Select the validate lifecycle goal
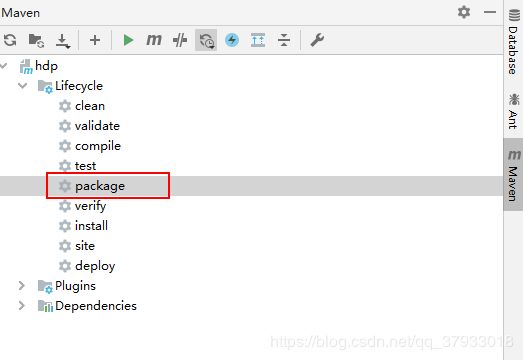 [97, 126]
